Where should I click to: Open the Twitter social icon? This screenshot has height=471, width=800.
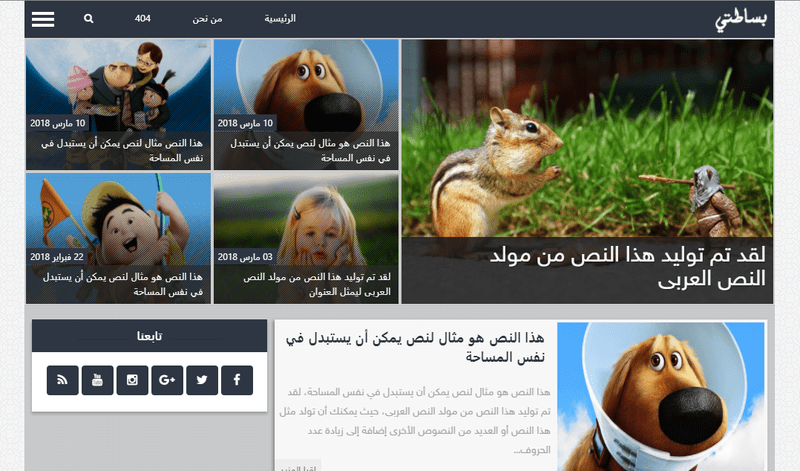[202, 380]
